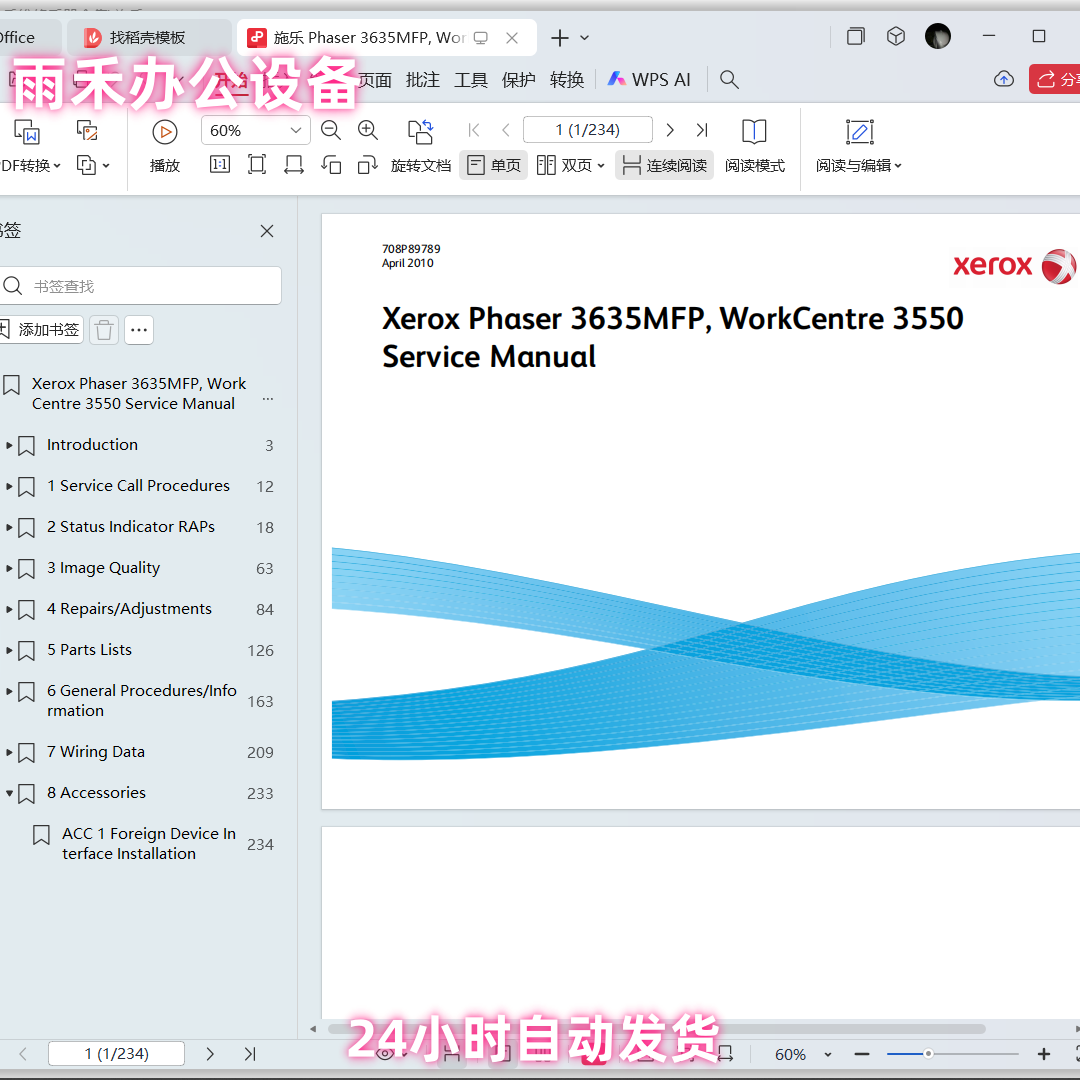
Task: Click the PDF to image convert icon
Action: coord(87,130)
